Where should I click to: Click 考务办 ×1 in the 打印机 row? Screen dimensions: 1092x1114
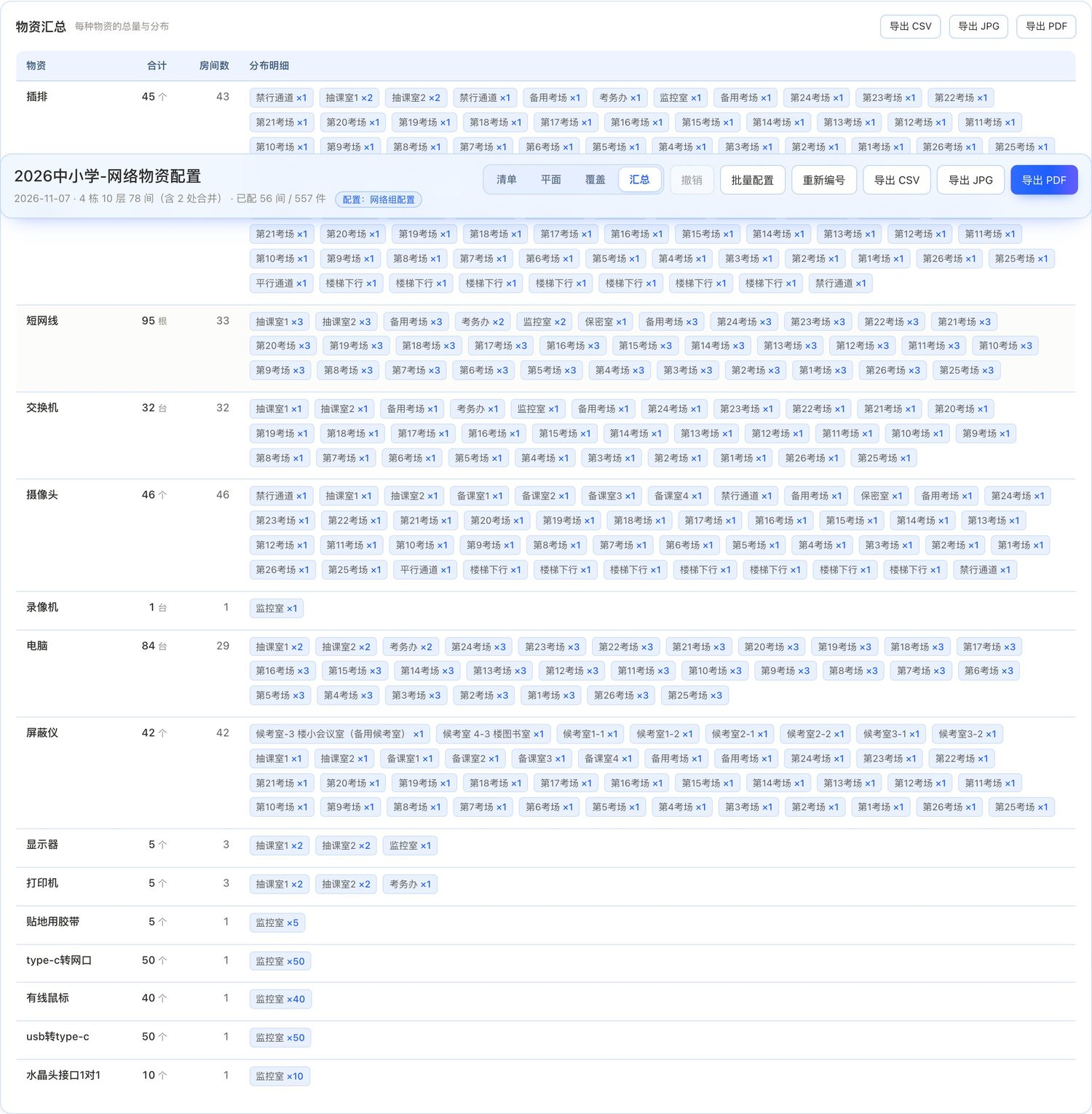click(411, 884)
